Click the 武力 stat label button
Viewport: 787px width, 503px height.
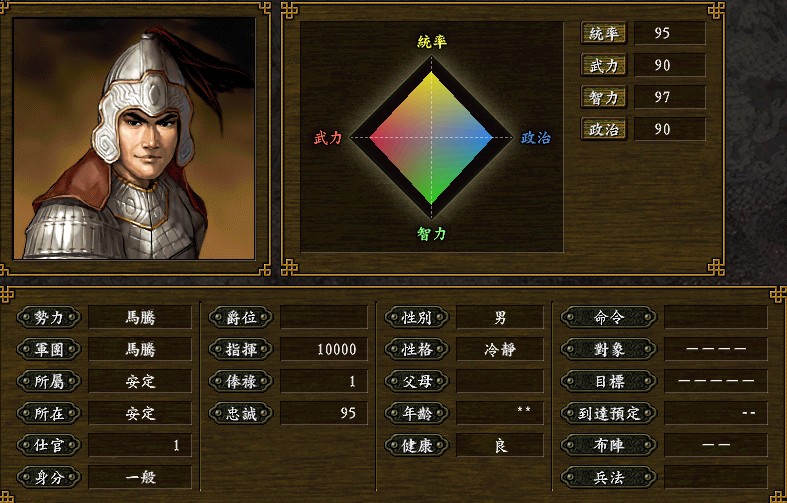point(604,65)
